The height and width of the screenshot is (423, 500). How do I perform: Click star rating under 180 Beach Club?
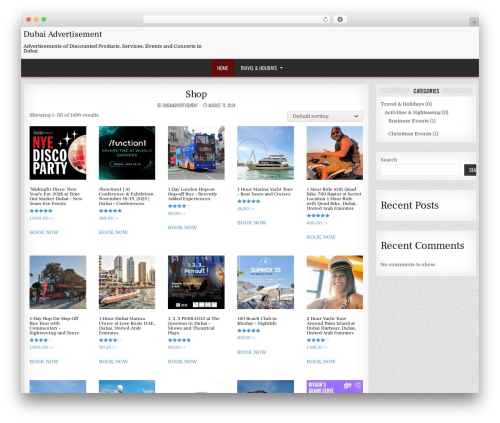click(249, 331)
